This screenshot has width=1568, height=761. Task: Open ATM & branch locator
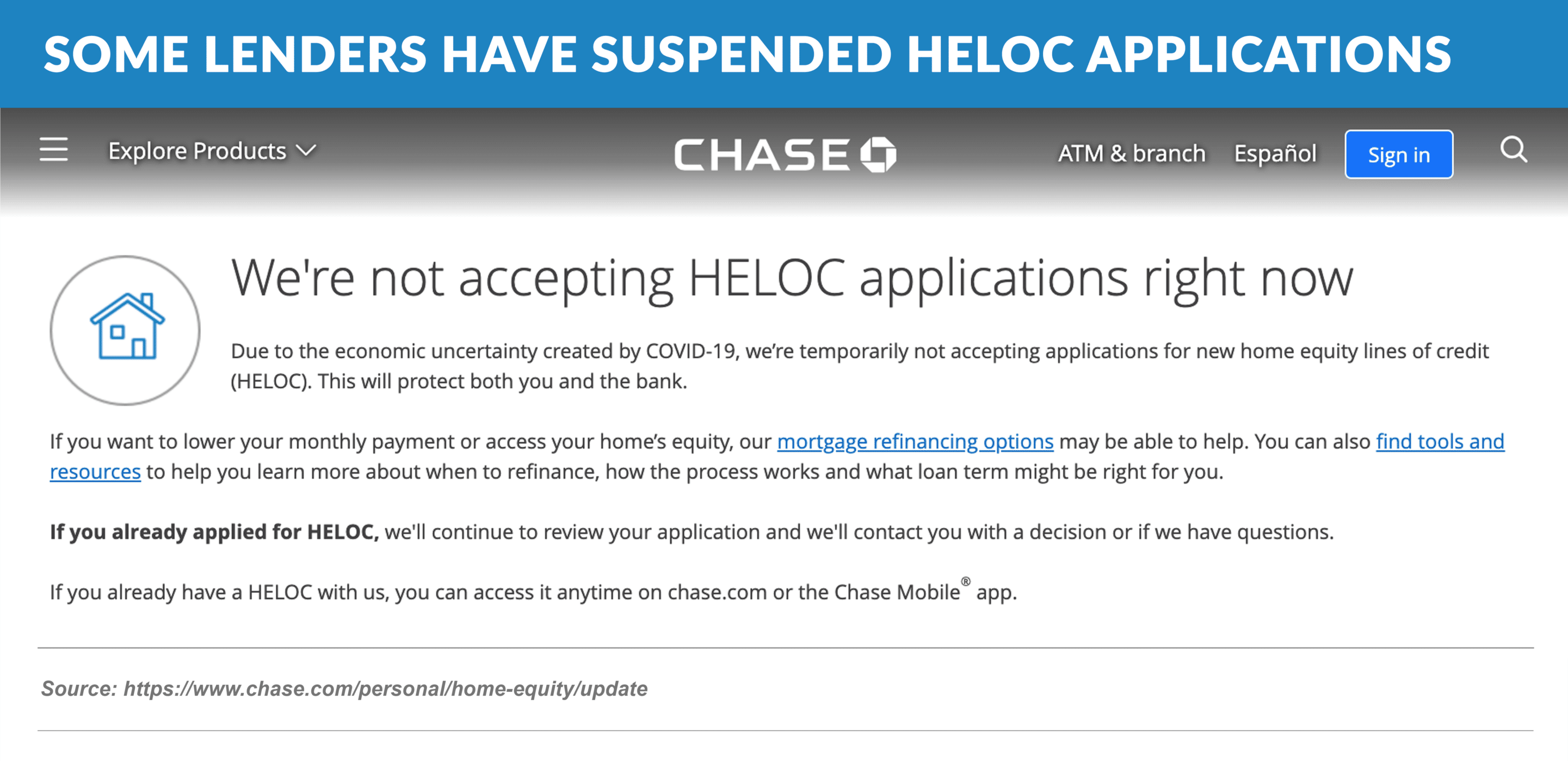point(1131,153)
